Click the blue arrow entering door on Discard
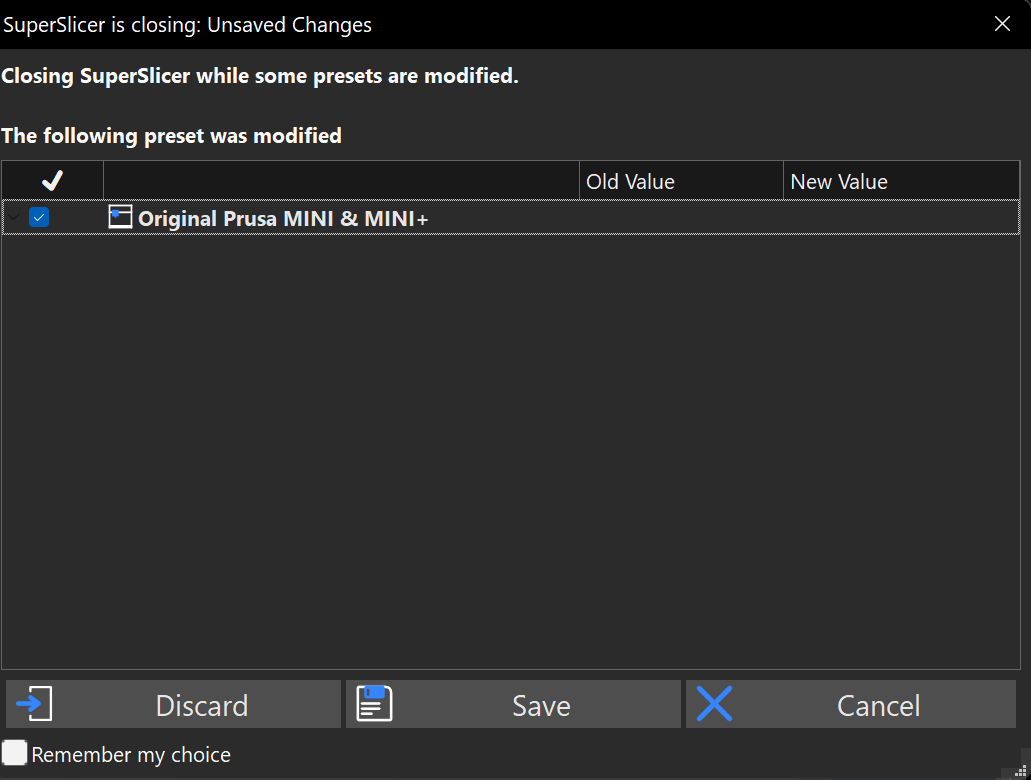The height and width of the screenshot is (780, 1031). point(34,704)
